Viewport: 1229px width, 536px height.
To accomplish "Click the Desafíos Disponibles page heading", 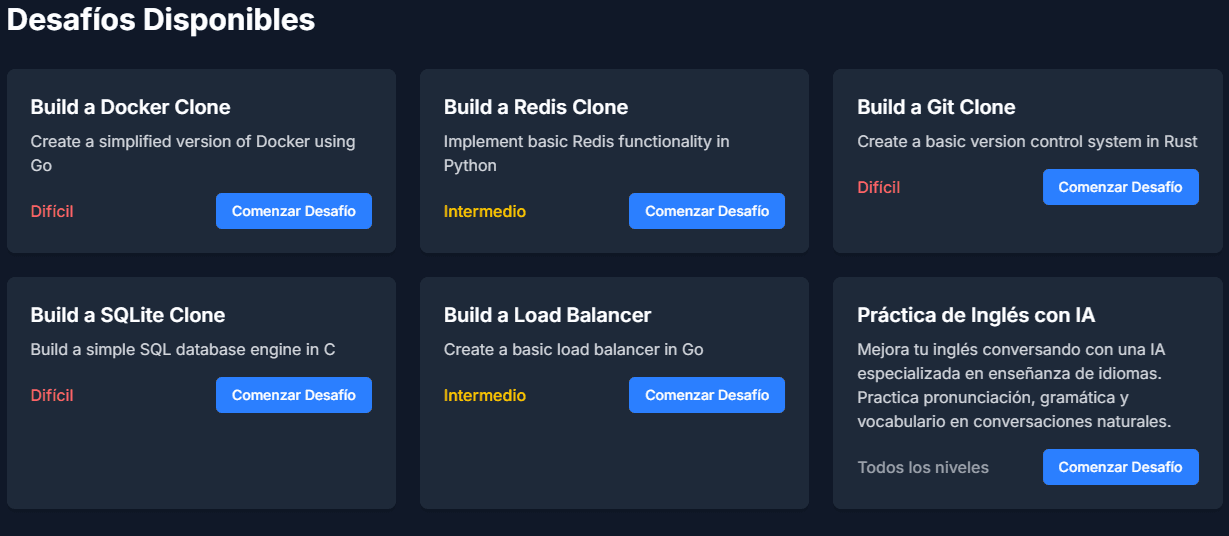I will 161,20.
